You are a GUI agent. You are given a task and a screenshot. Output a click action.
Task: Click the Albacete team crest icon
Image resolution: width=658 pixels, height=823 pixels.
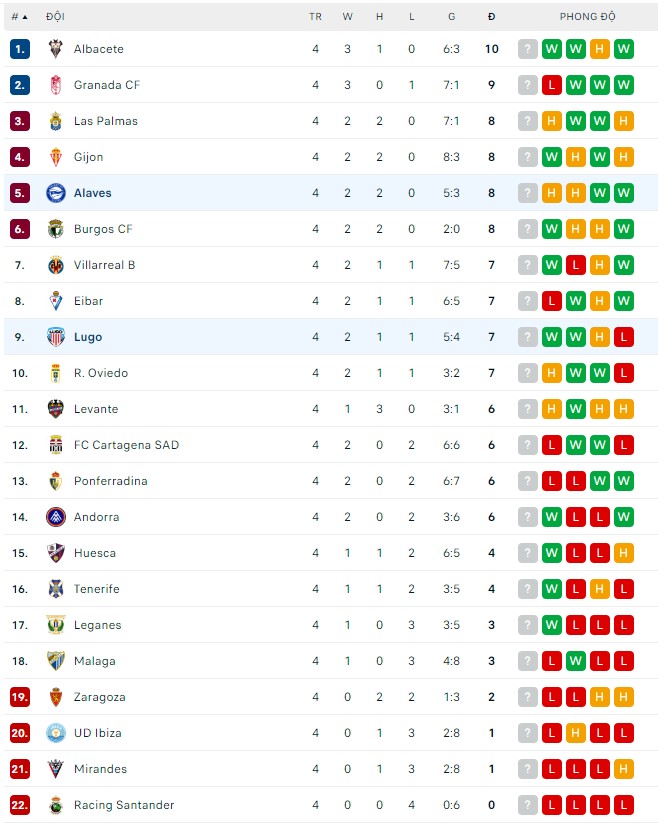pos(55,49)
